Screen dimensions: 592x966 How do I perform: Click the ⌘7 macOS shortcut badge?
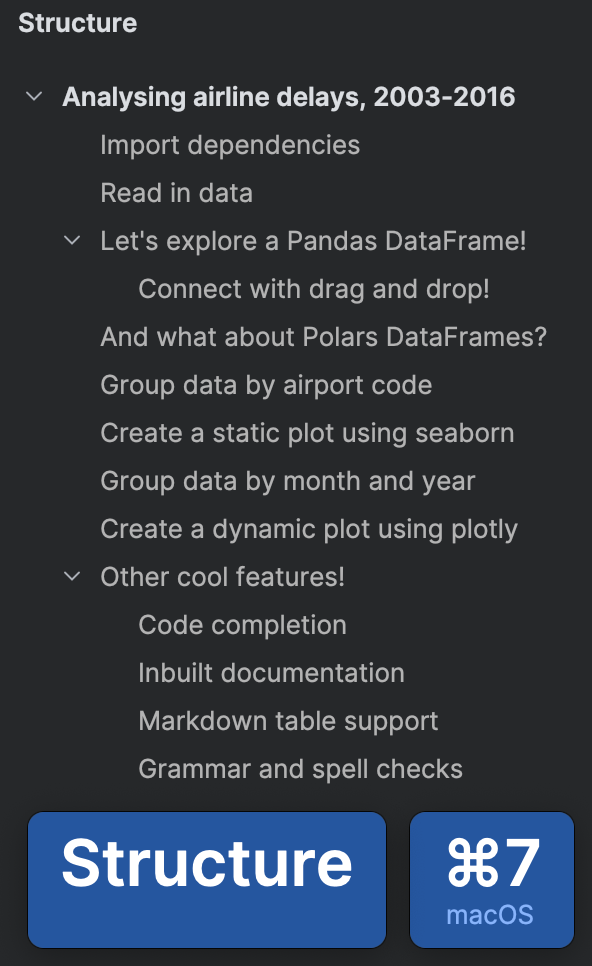pyautogui.click(x=492, y=880)
